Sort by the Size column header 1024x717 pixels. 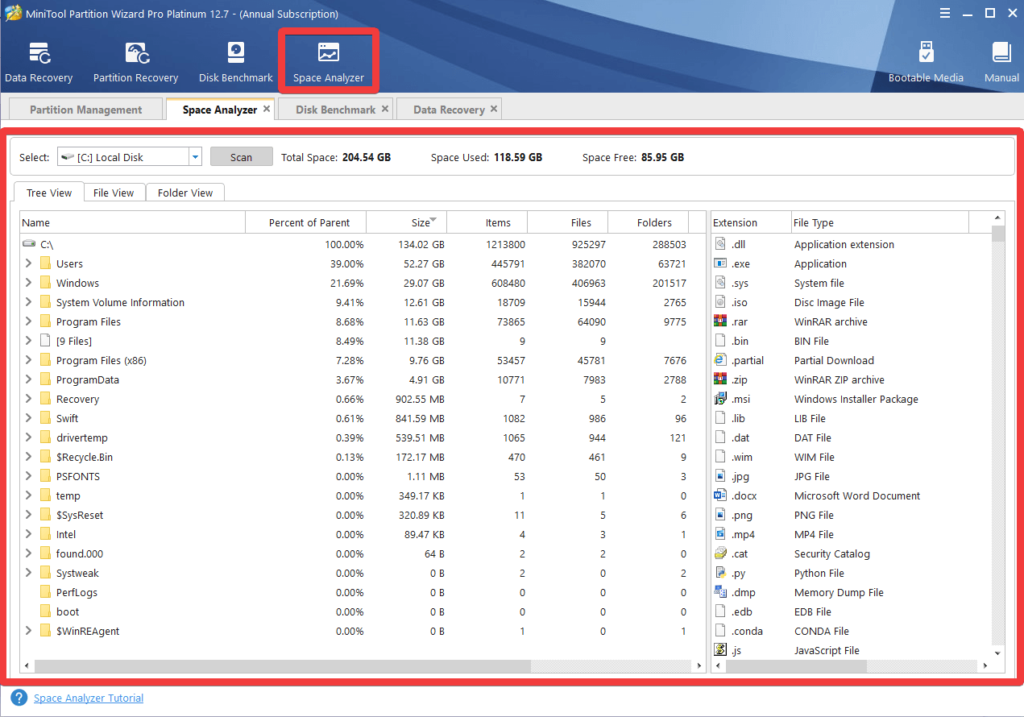point(406,222)
